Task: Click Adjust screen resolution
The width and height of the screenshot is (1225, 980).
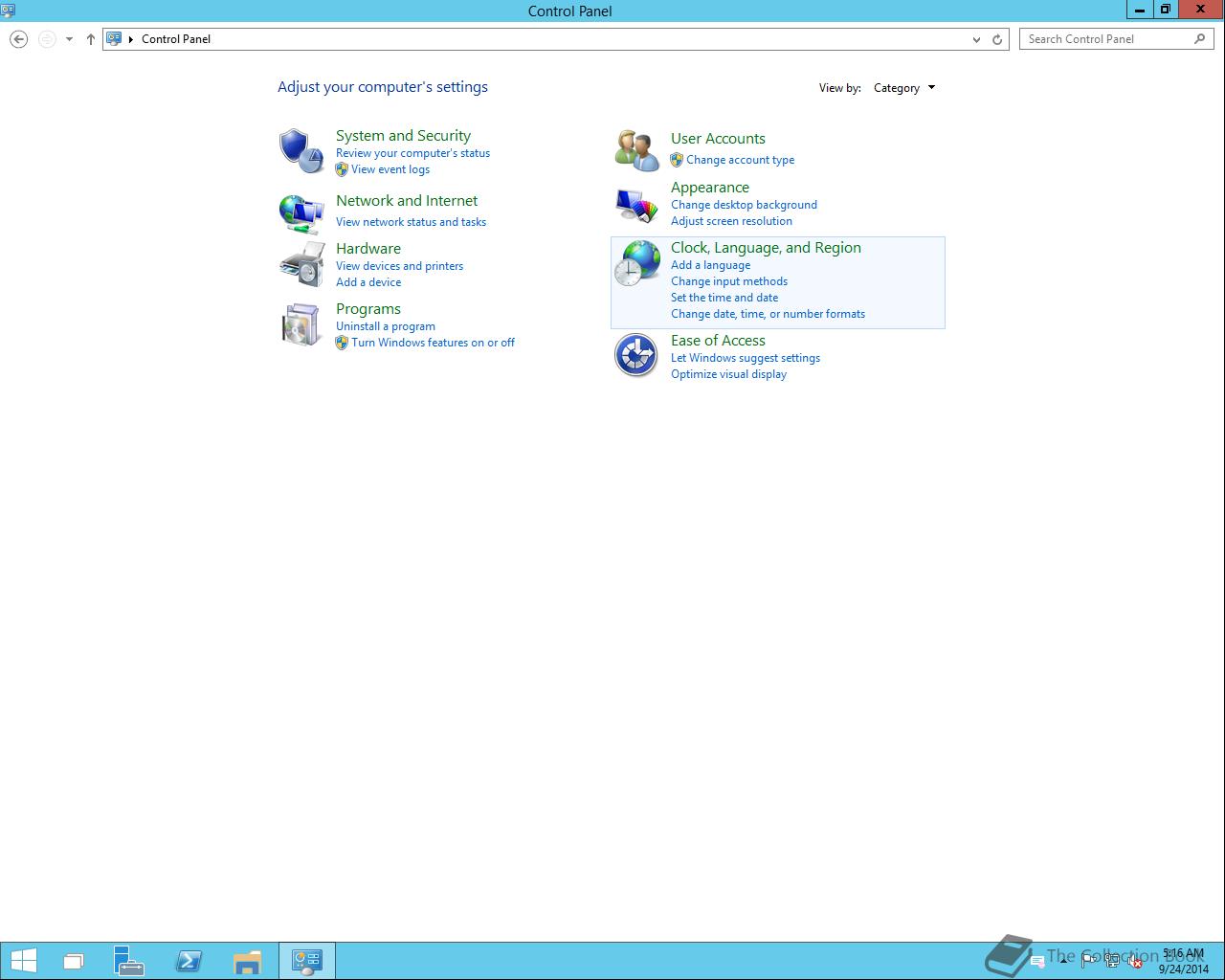Action: pos(731,221)
